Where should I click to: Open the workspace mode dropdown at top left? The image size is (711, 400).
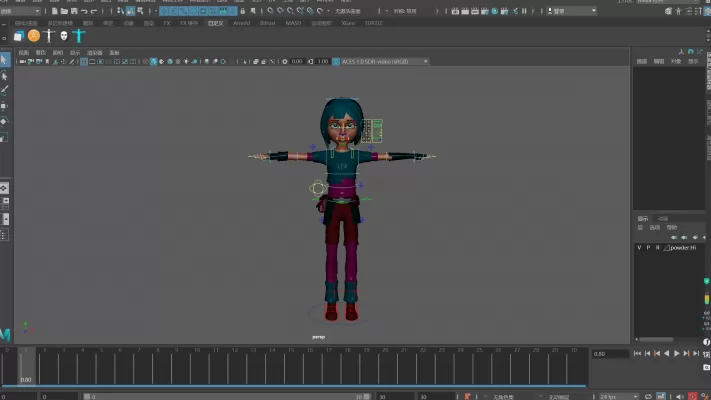pyautogui.click(x=22, y=11)
